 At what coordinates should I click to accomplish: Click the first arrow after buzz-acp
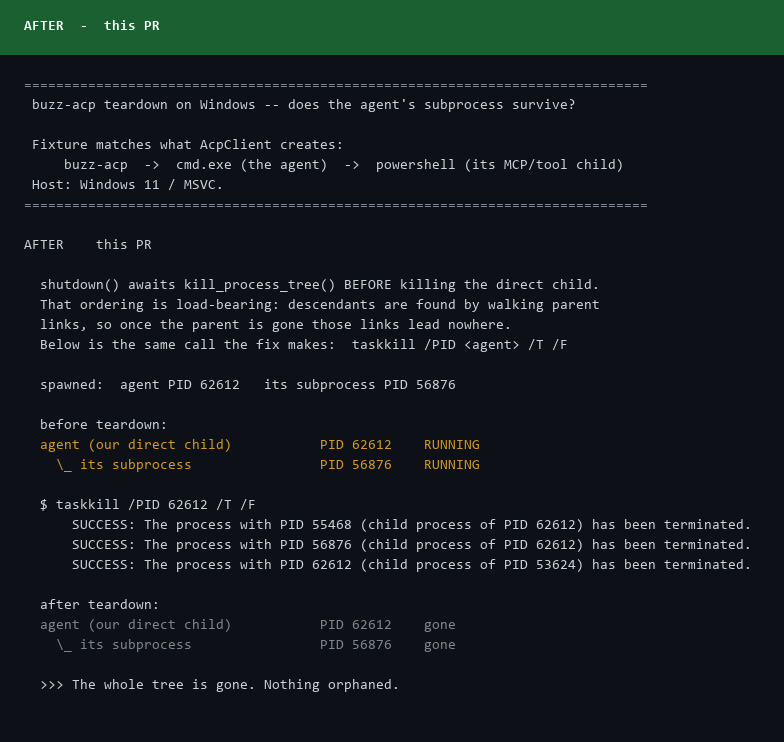pyautogui.click(x=152, y=164)
